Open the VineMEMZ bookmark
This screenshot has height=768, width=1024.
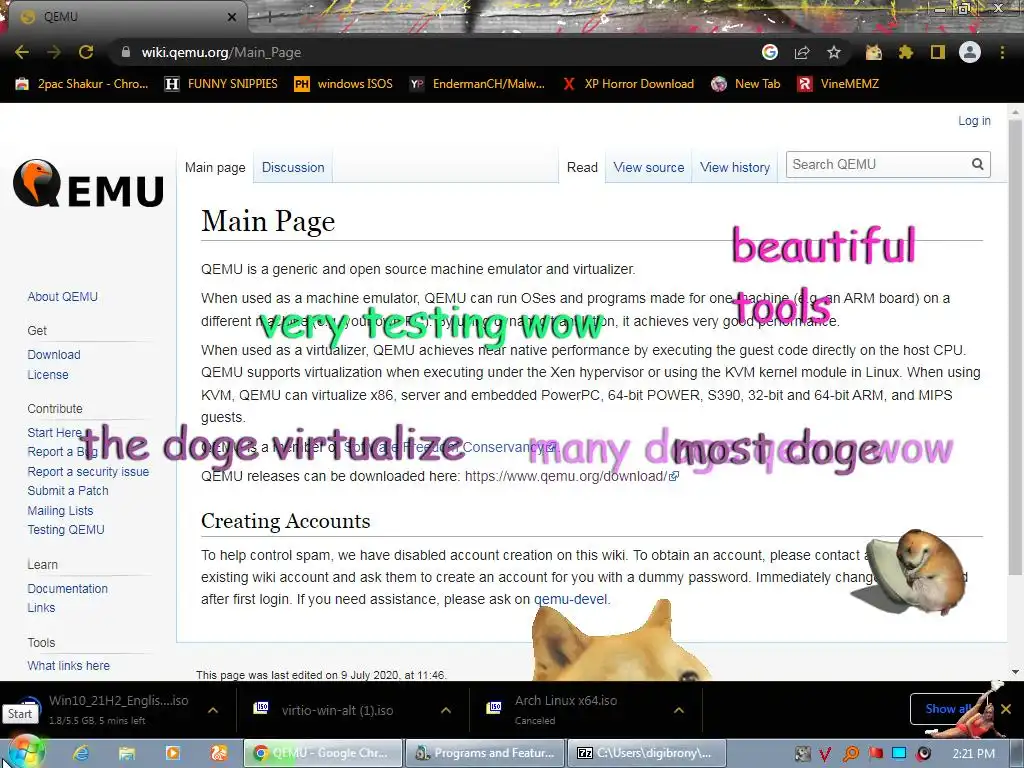838,84
